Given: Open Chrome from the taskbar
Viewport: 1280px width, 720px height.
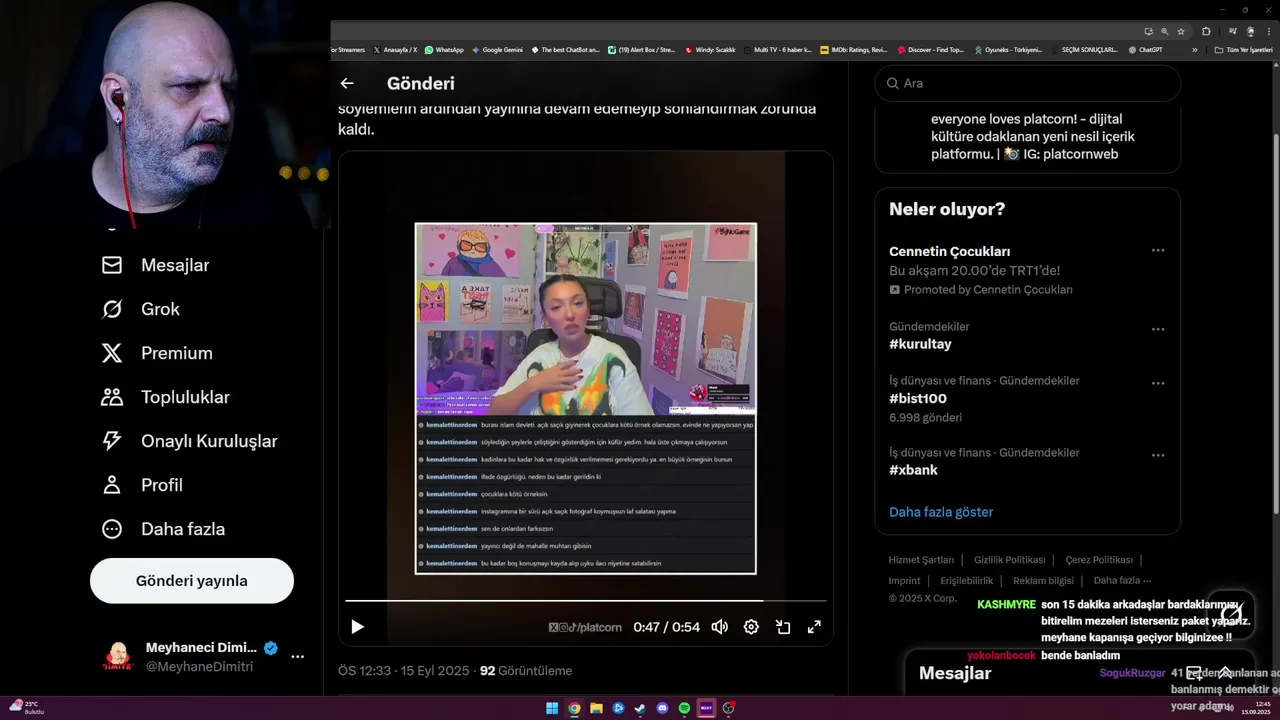Looking at the screenshot, I should tap(574, 708).
